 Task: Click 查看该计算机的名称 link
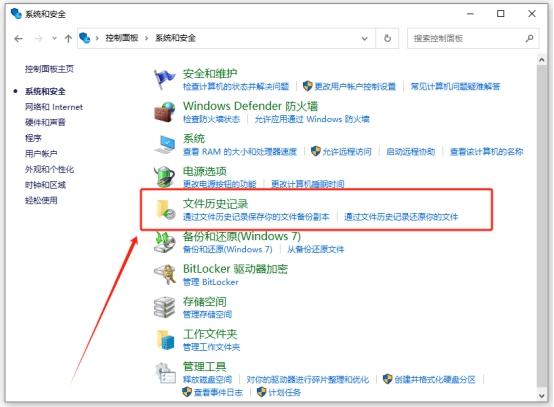coord(487,152)
